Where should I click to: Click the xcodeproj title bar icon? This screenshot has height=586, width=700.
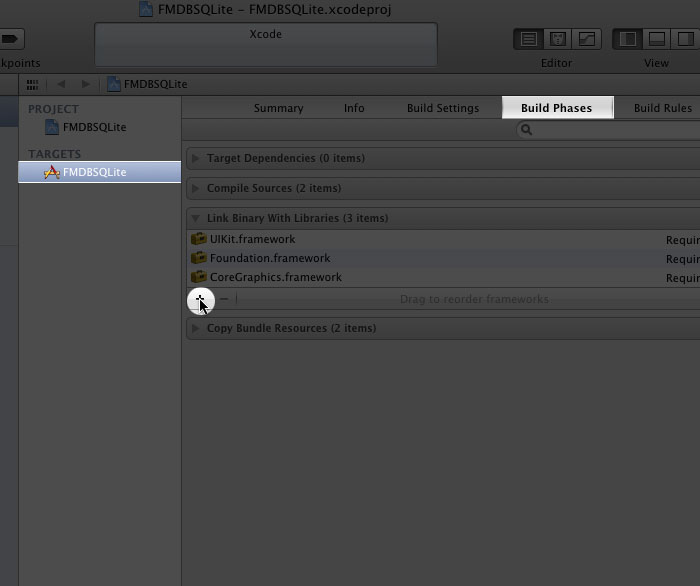pyautogui.click(x=146, y=9)
